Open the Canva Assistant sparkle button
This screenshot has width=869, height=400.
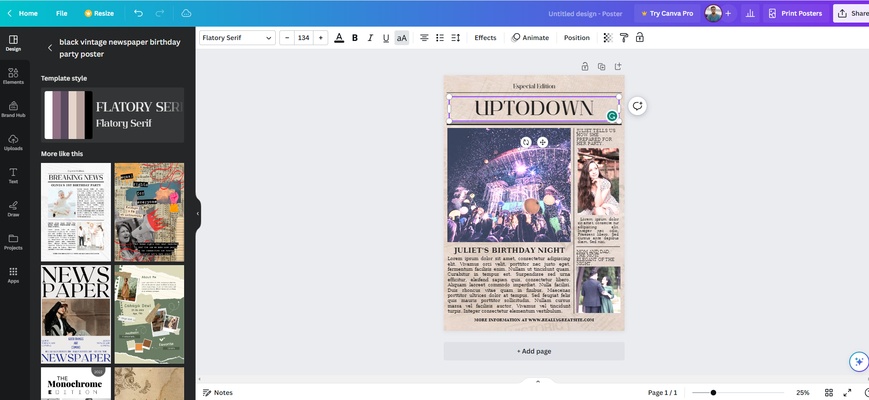click(x=859, y=362)
